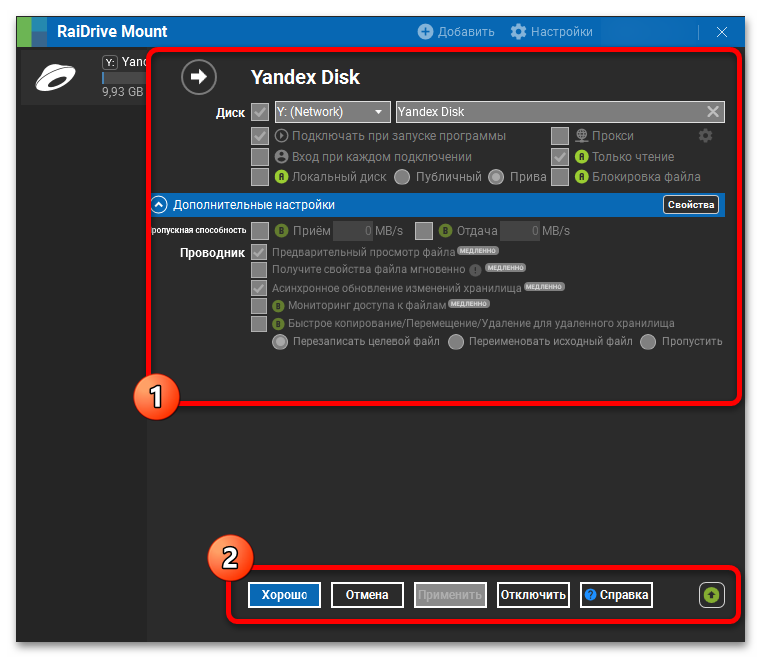This screenshot has height=658, width=761.
Task: Toggle Предварительный просмотр файла checkbox
Action: (259, 252)
